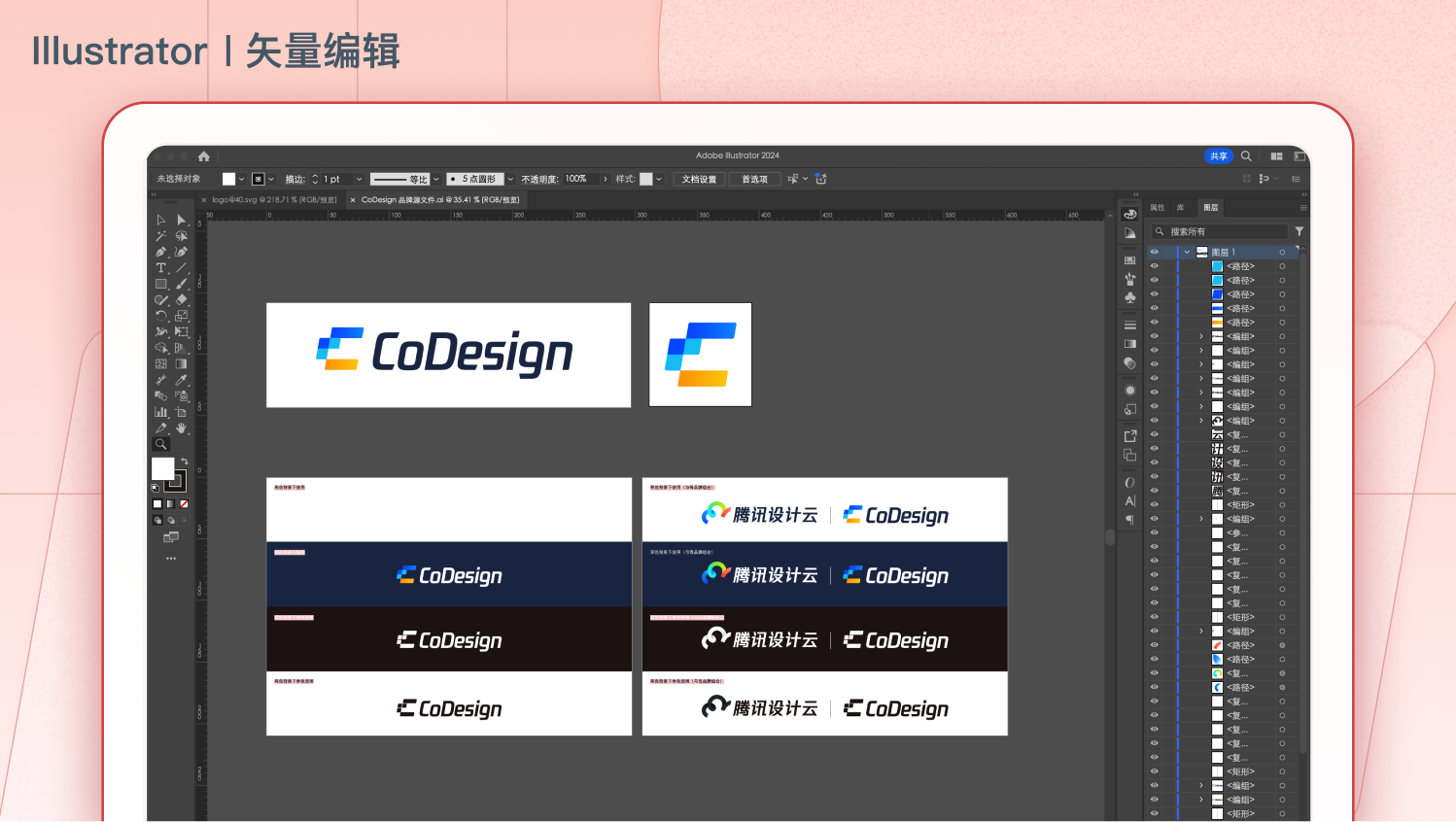Select the Eraser tool
This screenshot has height=822, width=1456.
[181, 300]
